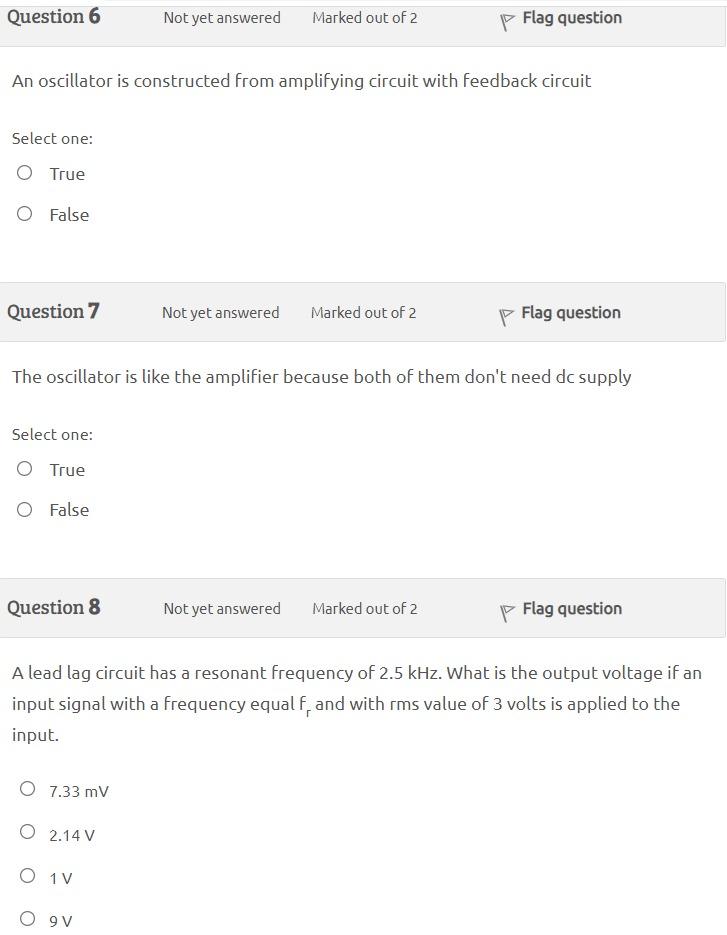Image resolution: width=727 pixels, height=935 pixels.
Task: Open the Flag question link for Question 6
Action: (570, 16)
